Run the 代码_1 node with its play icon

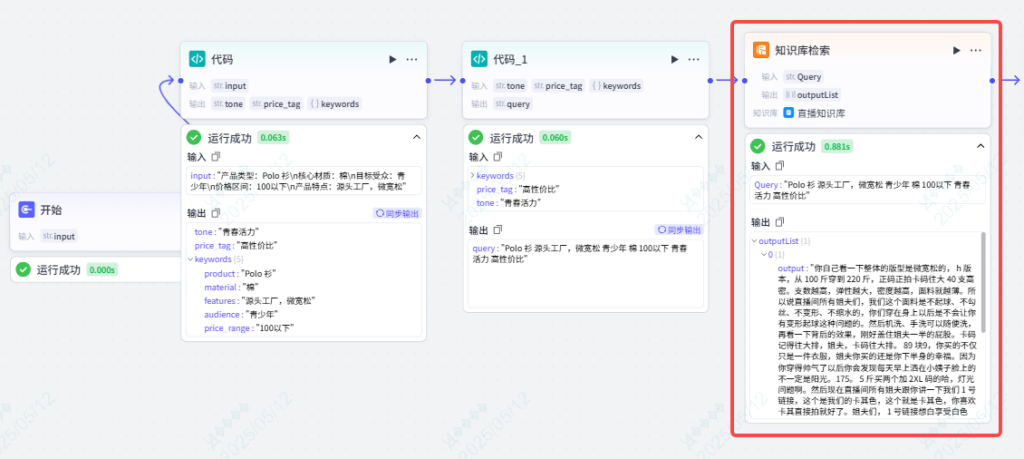675,59
